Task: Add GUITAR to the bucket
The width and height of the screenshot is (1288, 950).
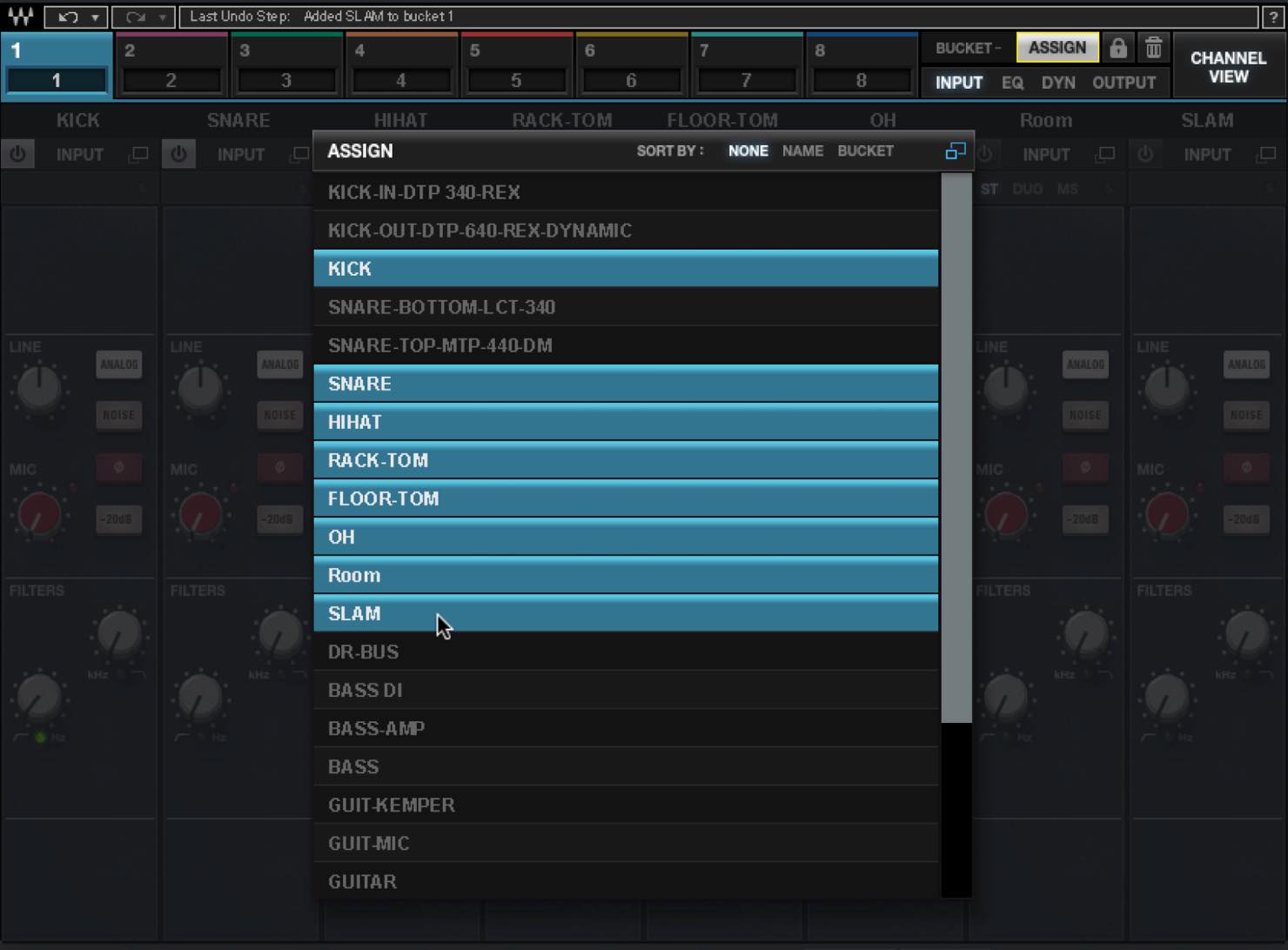Action: pyautogui.click(x=626, y=880)
